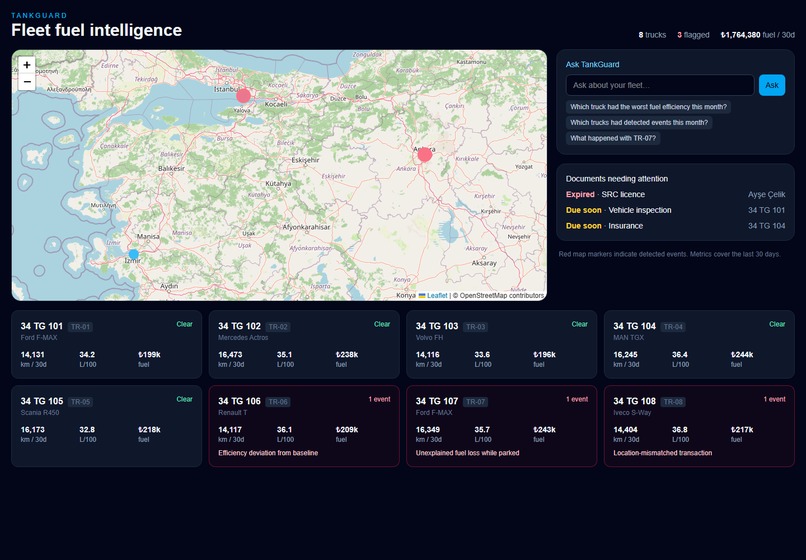The width and height of the screenshot is (806, 560).
Task: Click the TR-08 tag badge
Action: [x=673, y=402]
